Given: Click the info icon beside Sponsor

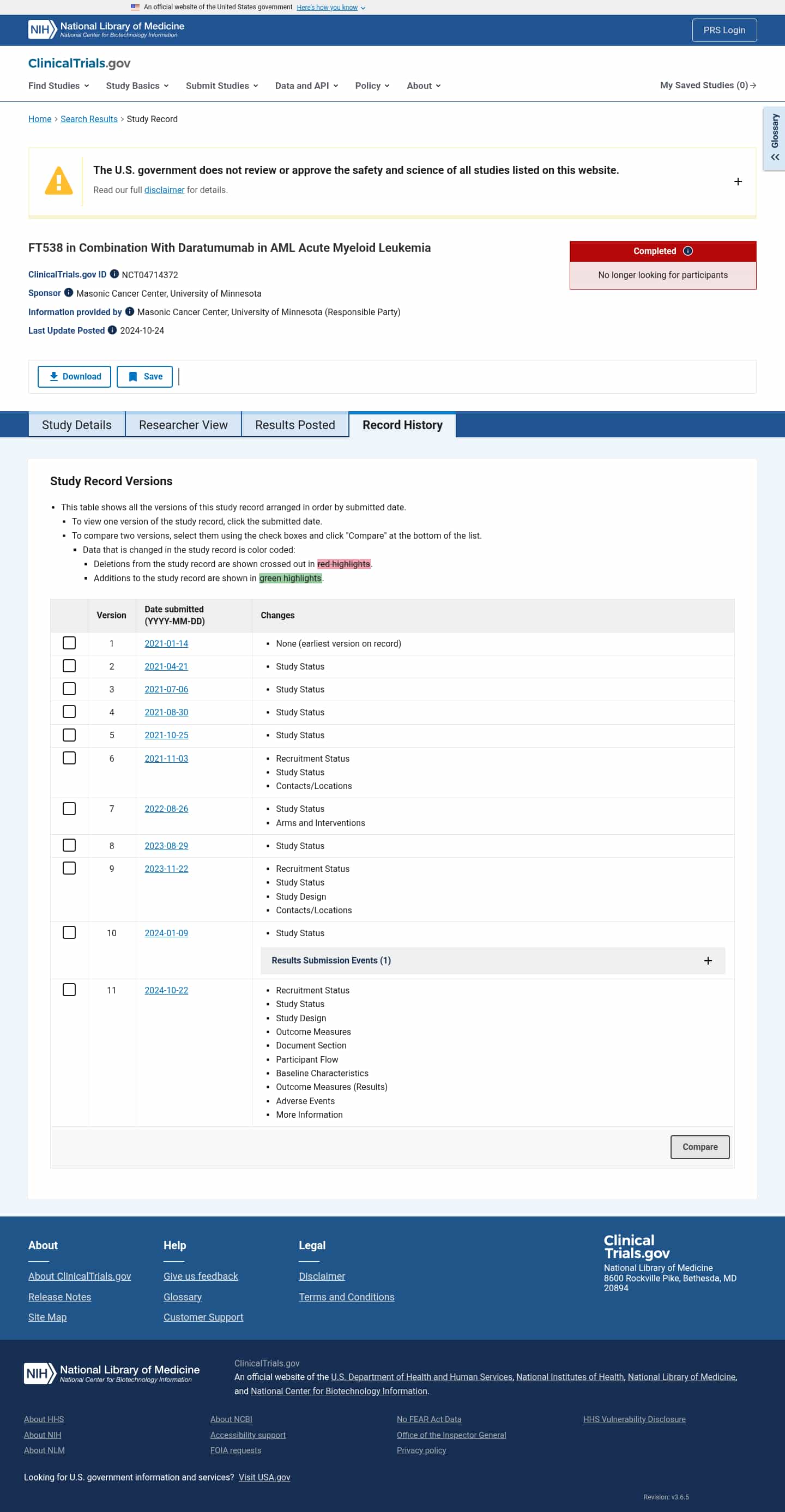Looking at the screenshot, I should click(69, 293).
